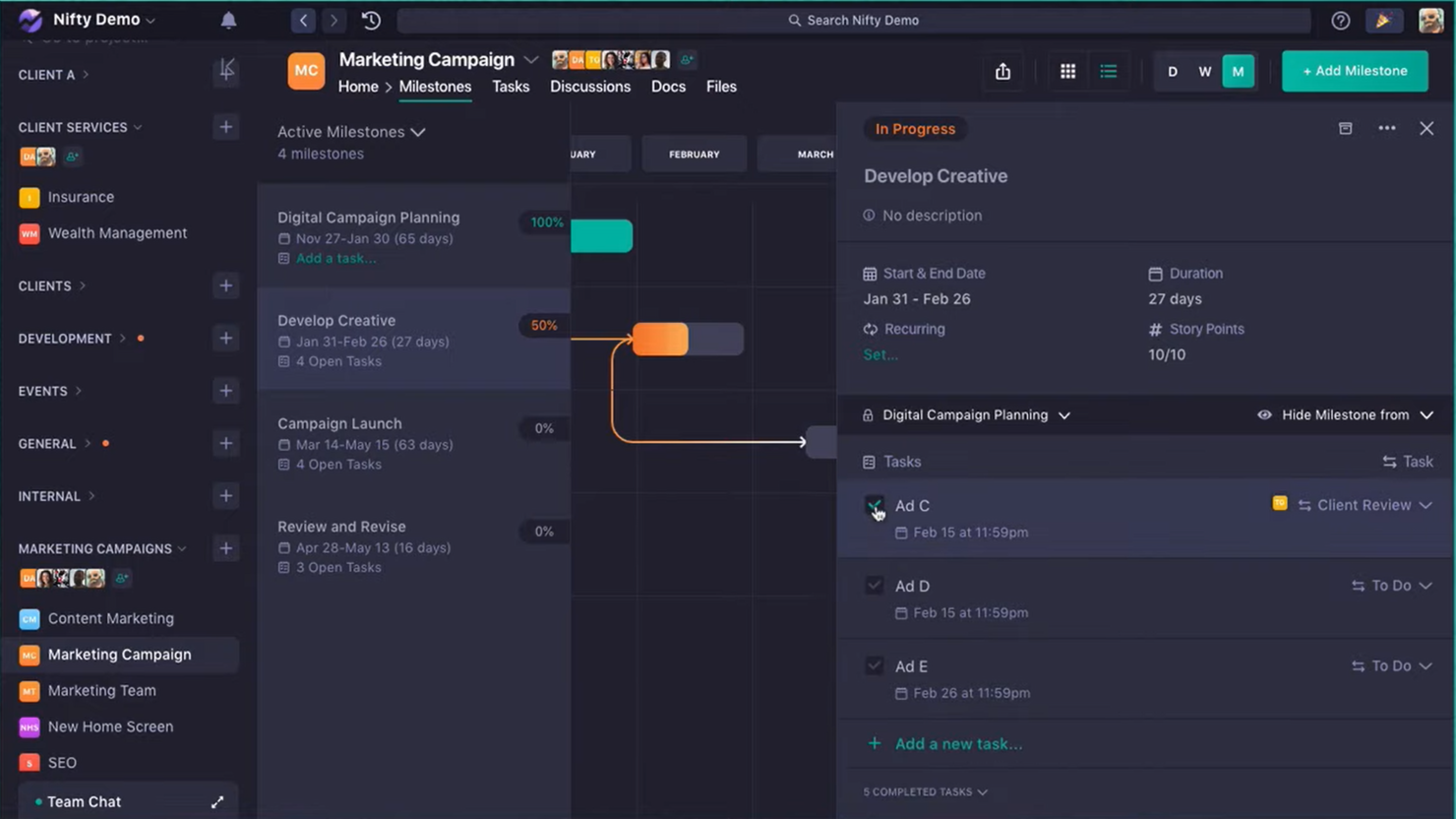Toggle Hide Milestone from visibility
Viewport: 1456px width, 819px height.
tap(1345, 415)
